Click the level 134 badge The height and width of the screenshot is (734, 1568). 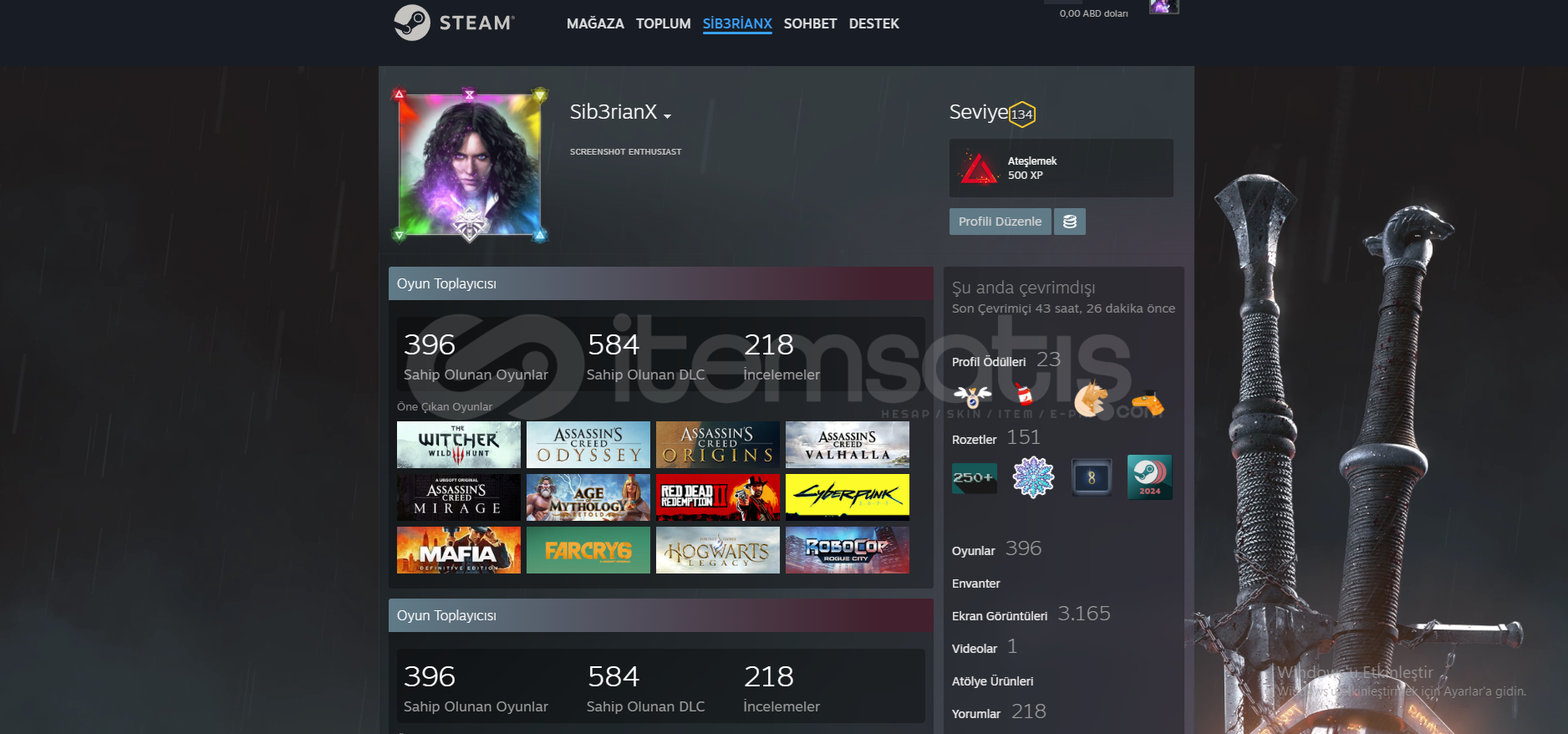(x=1021, y=114)
